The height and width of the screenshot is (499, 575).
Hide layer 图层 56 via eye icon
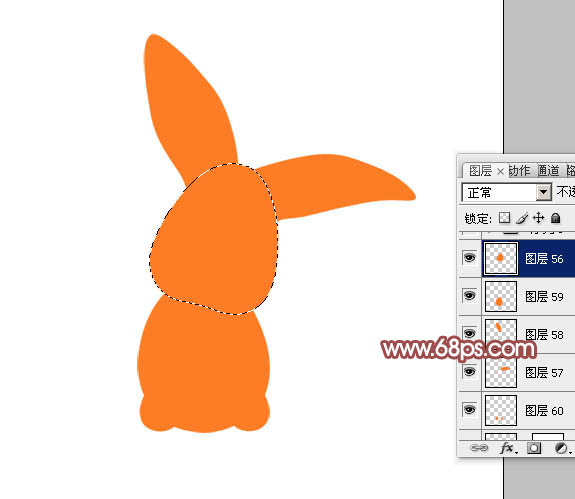469,258
